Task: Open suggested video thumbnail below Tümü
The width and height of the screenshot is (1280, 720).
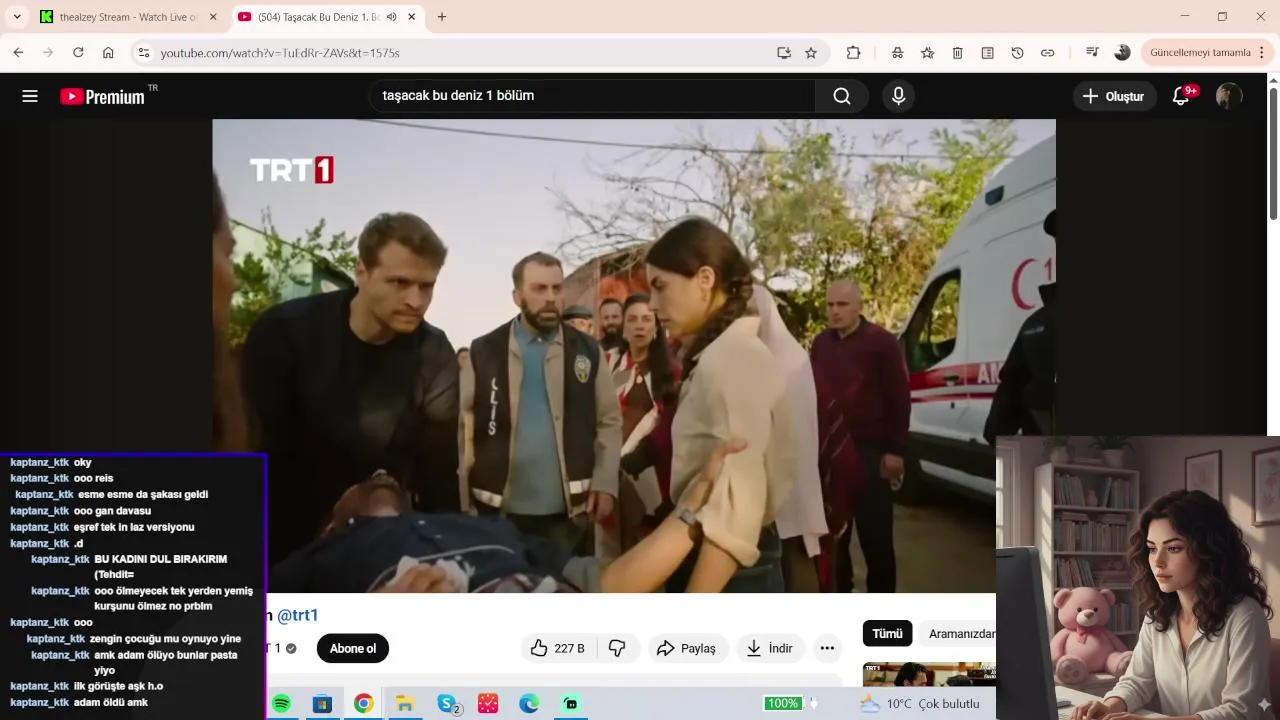Action: pos(929,674)
